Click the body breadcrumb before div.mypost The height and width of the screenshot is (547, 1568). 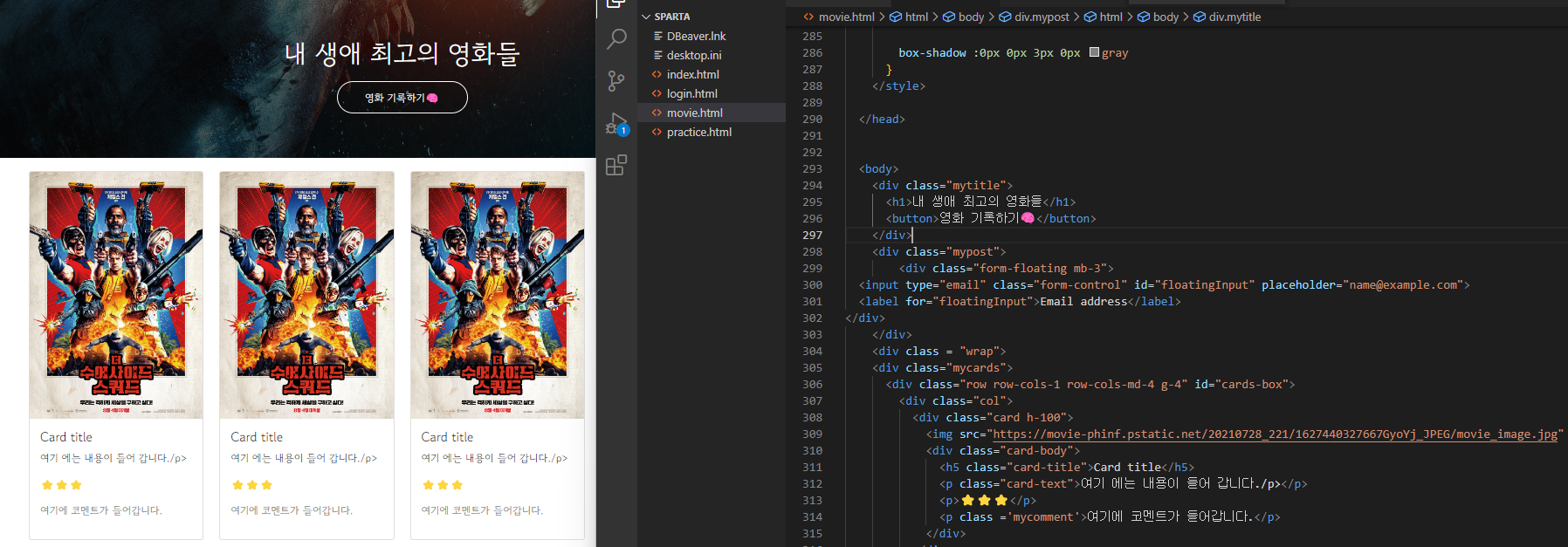click(x=971, y=17)
